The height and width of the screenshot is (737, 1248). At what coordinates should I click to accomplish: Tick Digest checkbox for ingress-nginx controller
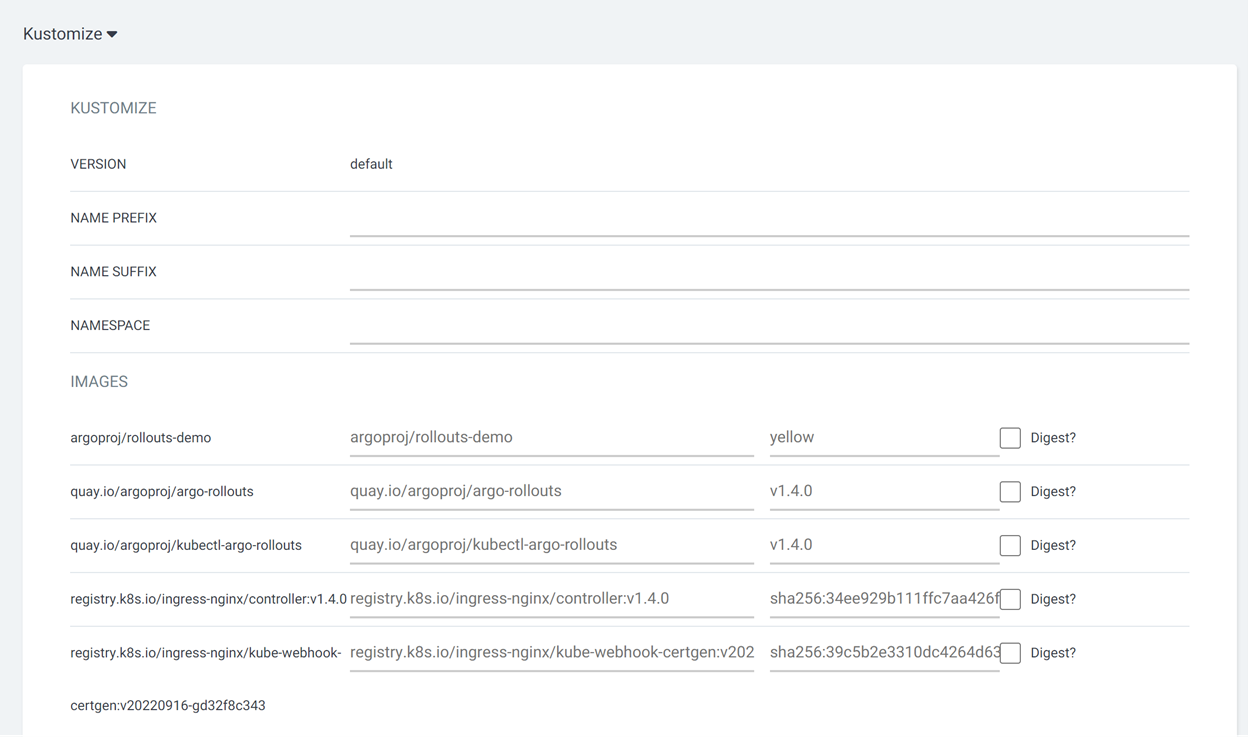tap(1010, 599)
